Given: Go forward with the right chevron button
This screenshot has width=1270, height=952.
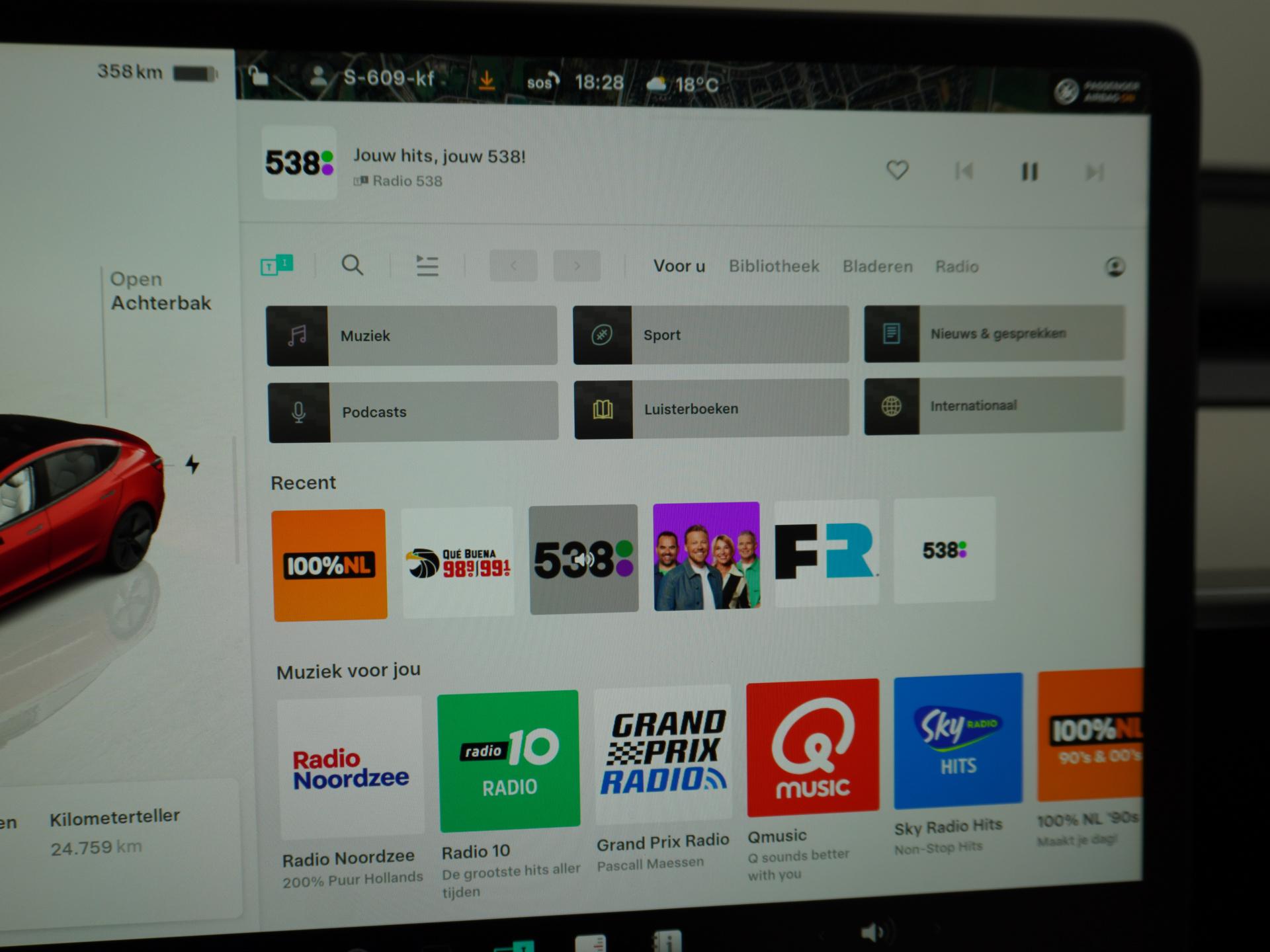Looking at the screenshot, I should click(577, 266).
